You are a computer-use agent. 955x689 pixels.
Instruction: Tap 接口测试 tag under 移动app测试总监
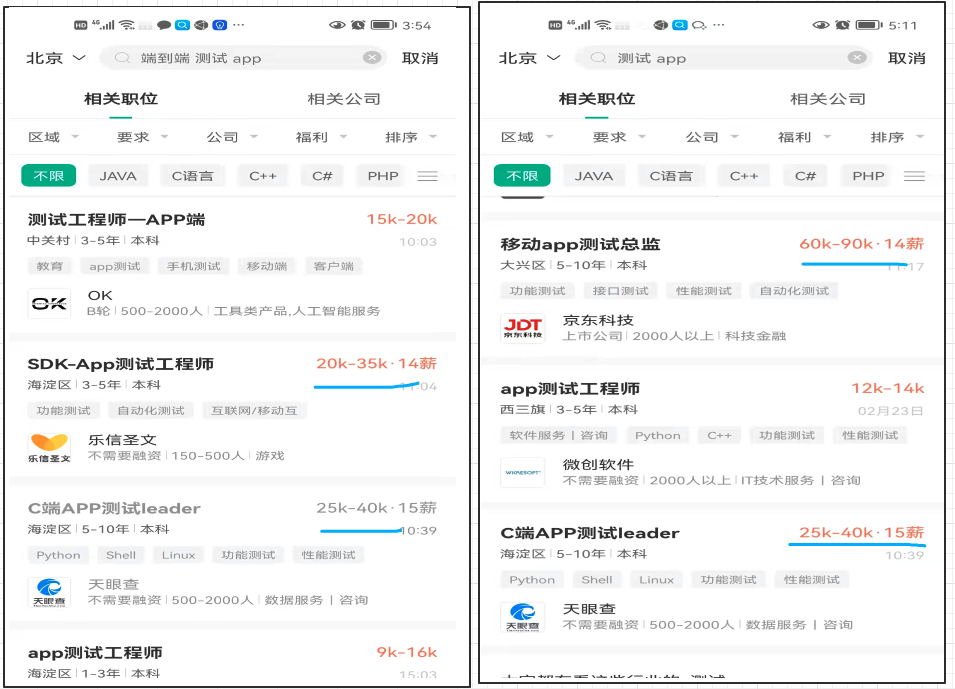pos(621,291)
